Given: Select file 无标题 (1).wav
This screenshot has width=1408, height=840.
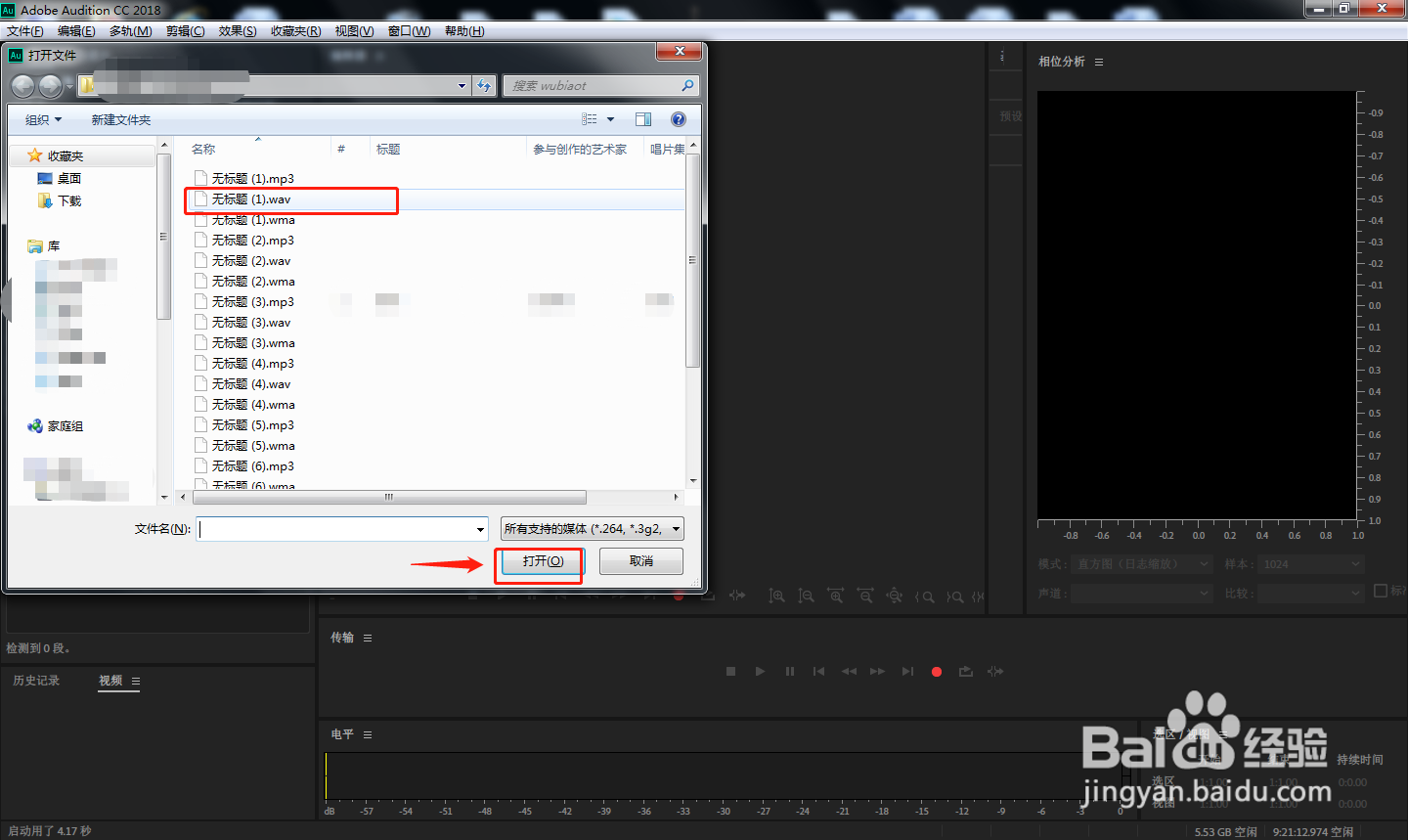Looking at the screenshot, I should pos(251,199).
